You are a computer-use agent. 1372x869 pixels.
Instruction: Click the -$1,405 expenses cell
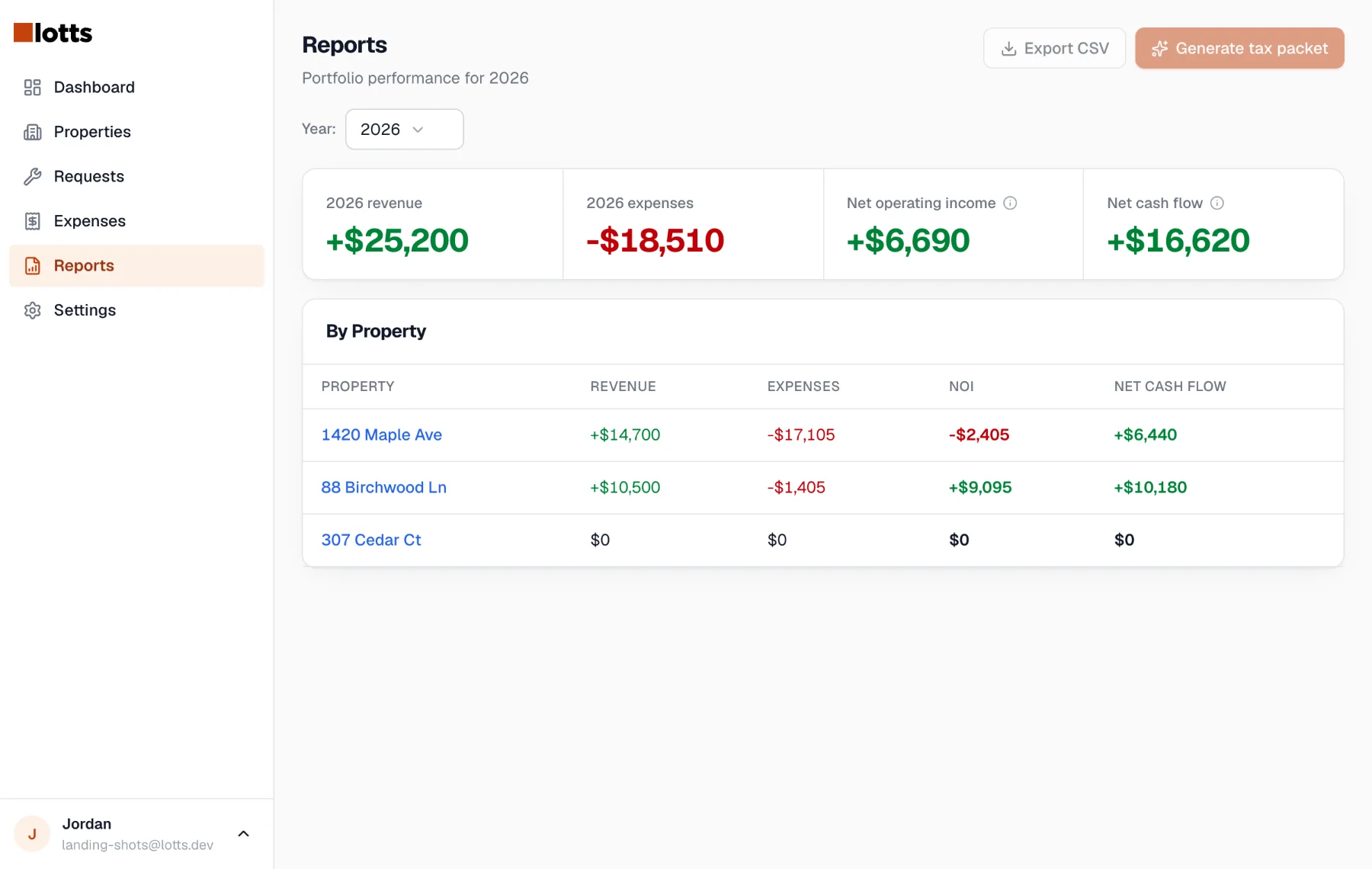pos(796,488)
